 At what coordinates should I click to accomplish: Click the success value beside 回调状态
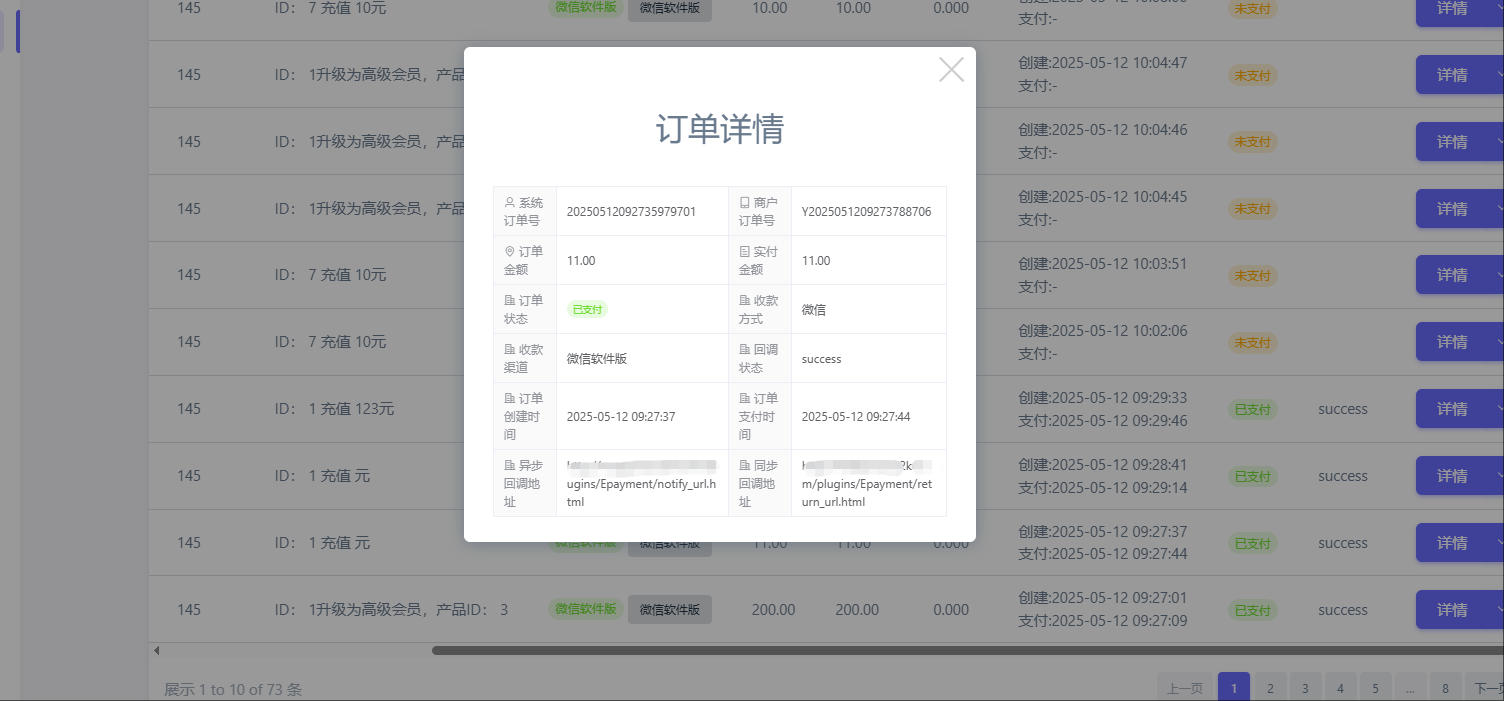822,359
